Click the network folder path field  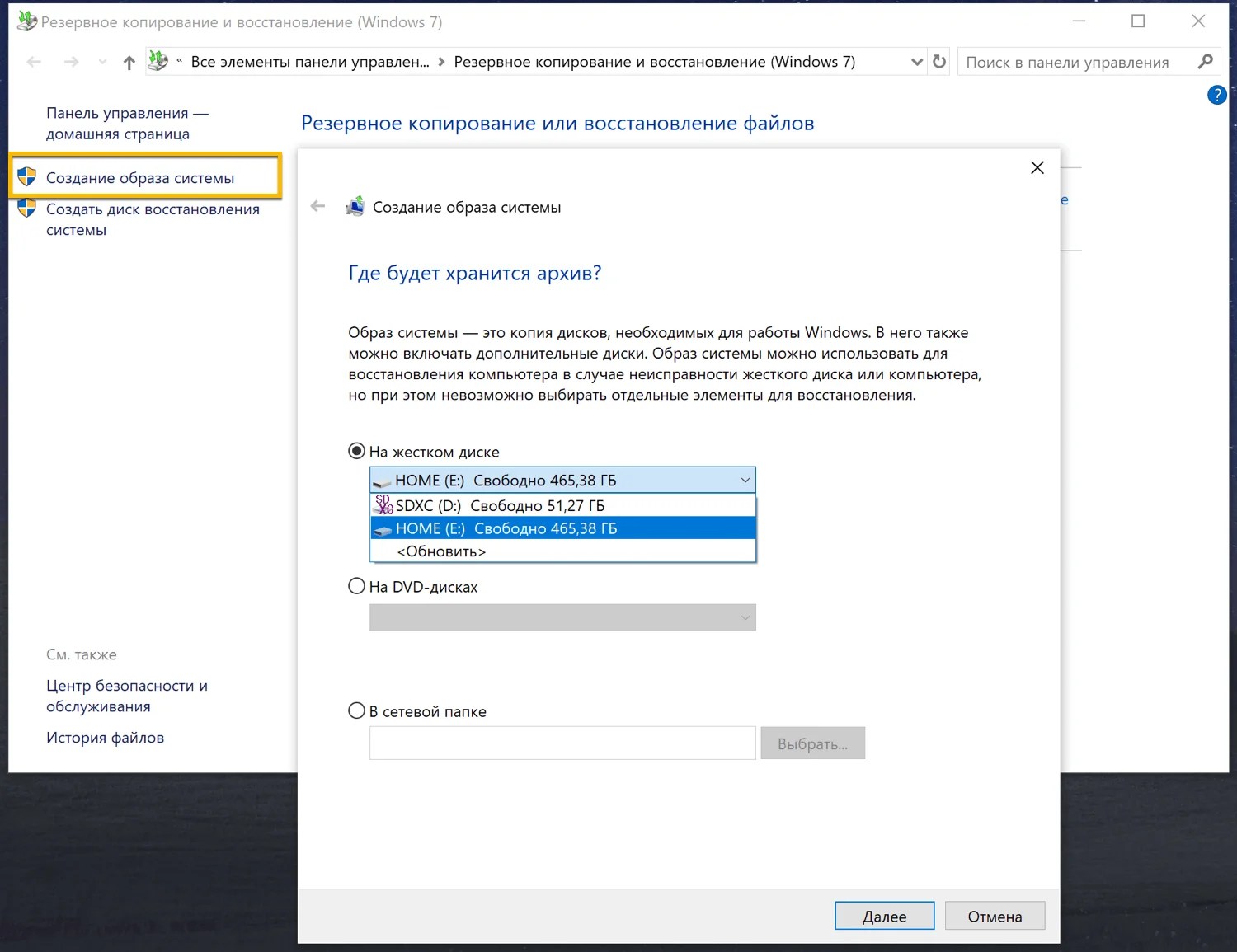click(x=562, y=743)
